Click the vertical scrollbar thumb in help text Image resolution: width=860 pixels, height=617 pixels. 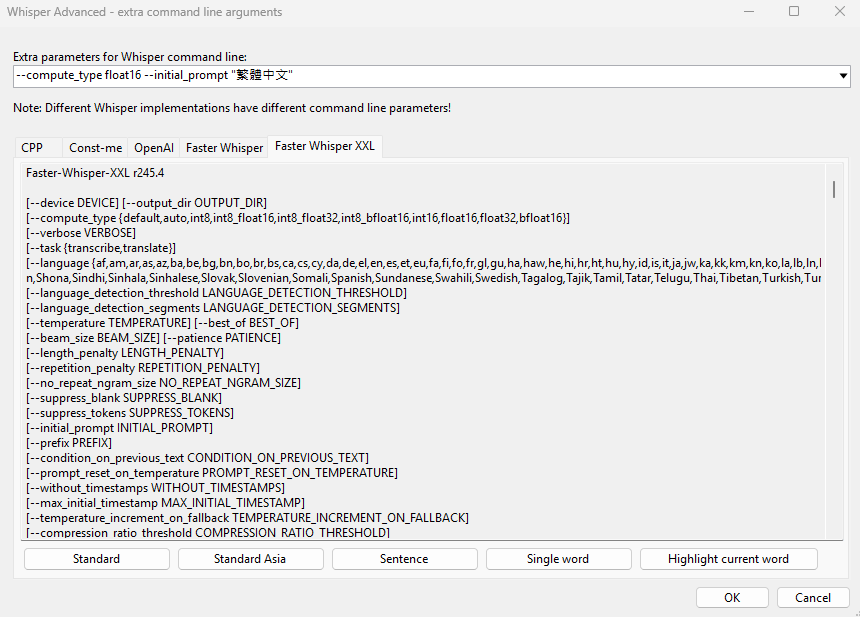click(x=833, y=190)
